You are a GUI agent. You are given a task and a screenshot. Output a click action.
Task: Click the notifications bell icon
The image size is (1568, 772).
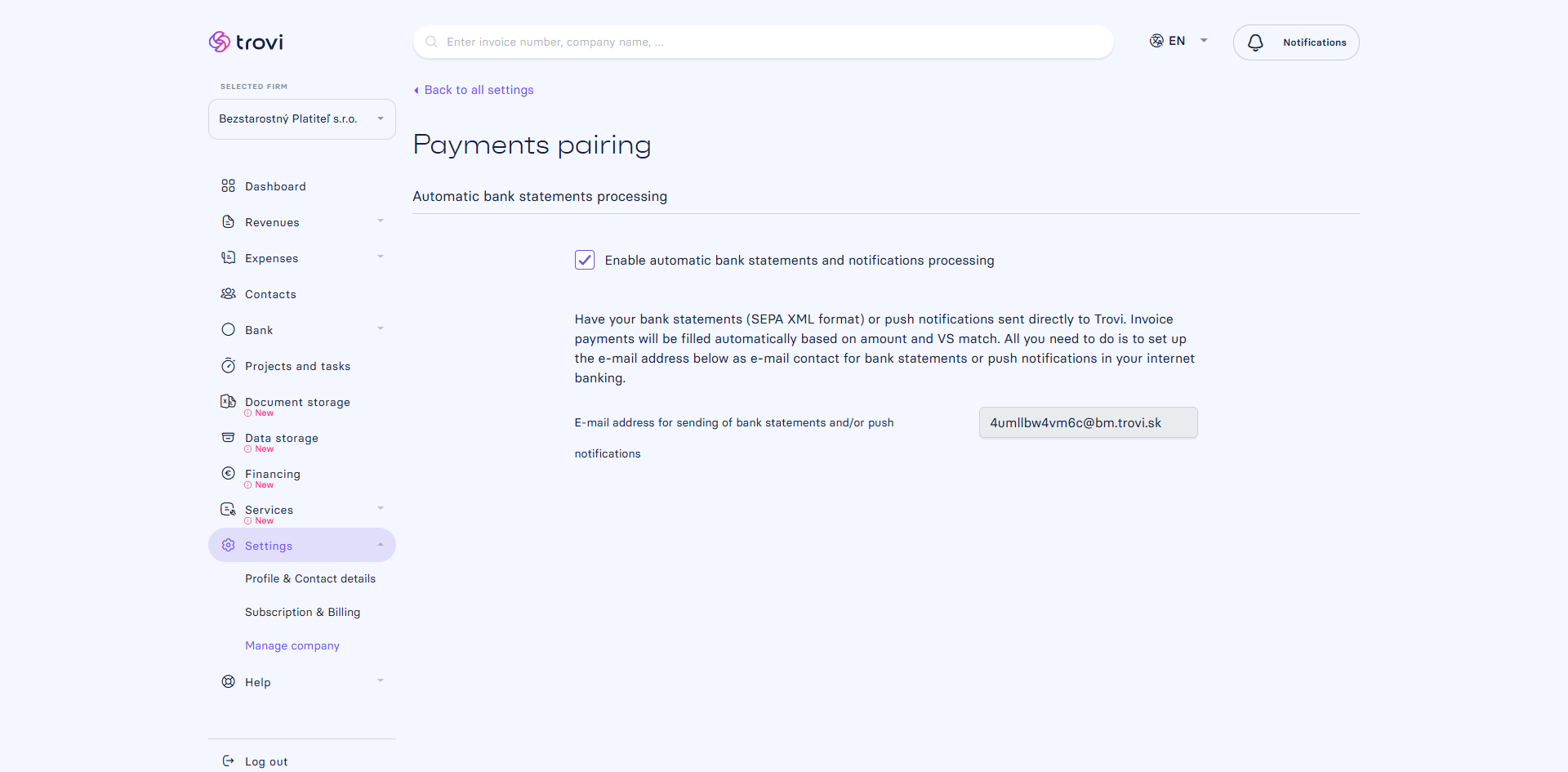point(1255,42)
